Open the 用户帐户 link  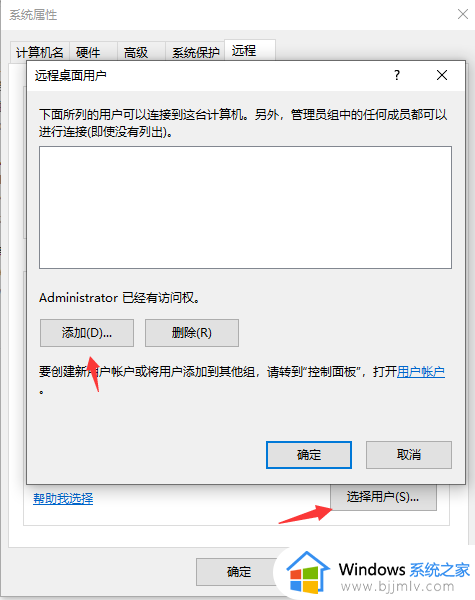pos(421,372)
